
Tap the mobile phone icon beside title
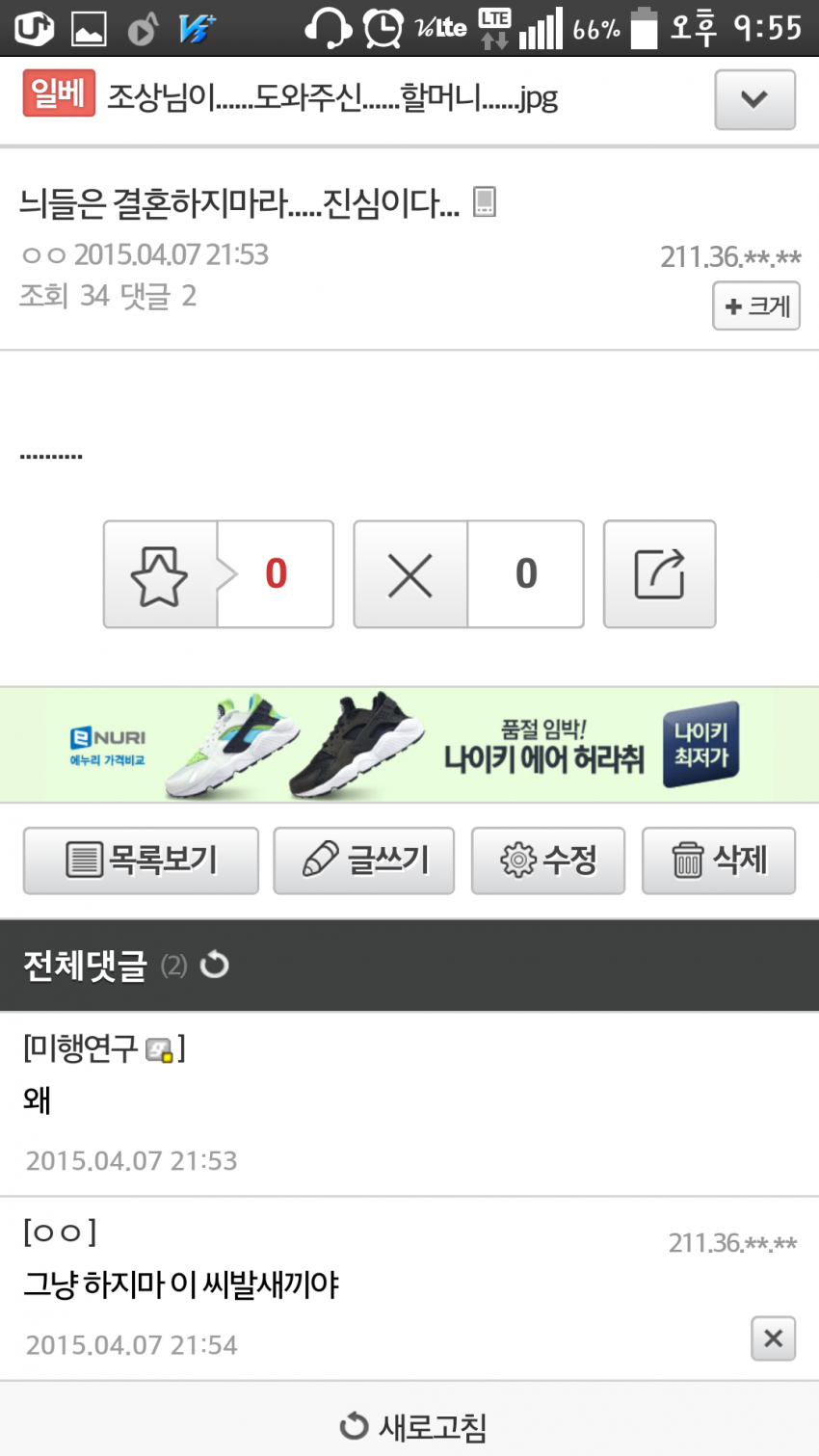click(x=485, y=201)
